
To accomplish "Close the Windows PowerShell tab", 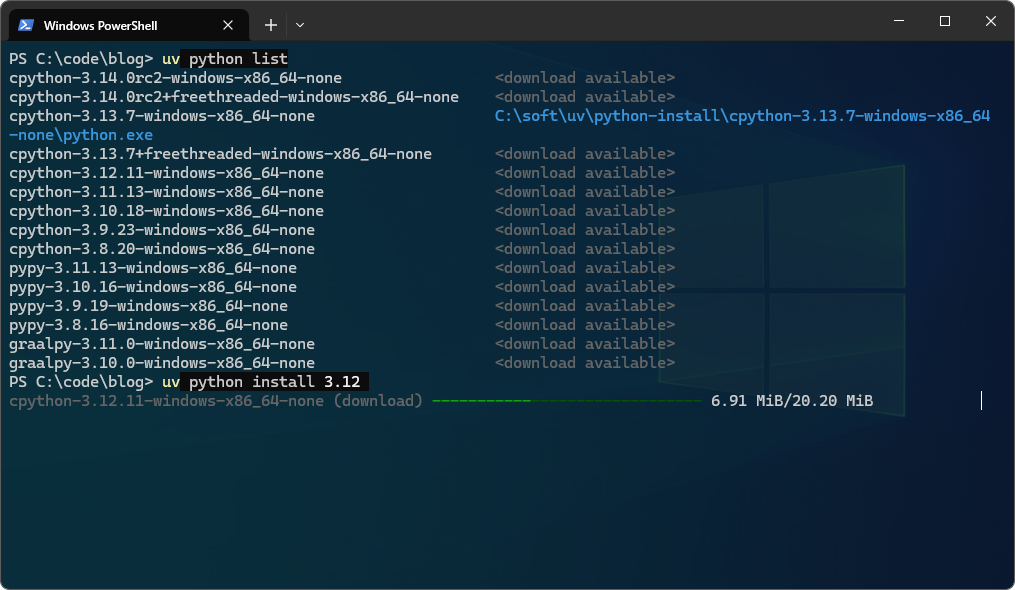I will coord(227,24).
